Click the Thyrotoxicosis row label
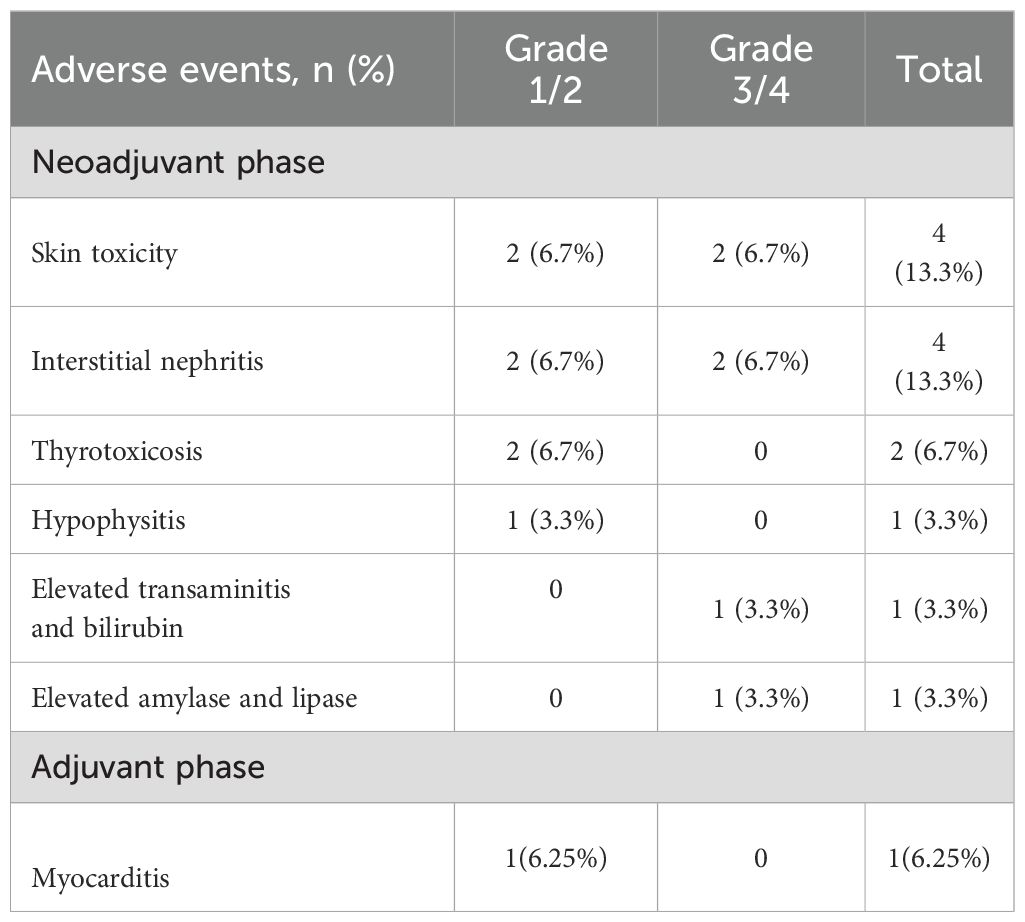Screen dimensions: 1025x922 [117, 451]
